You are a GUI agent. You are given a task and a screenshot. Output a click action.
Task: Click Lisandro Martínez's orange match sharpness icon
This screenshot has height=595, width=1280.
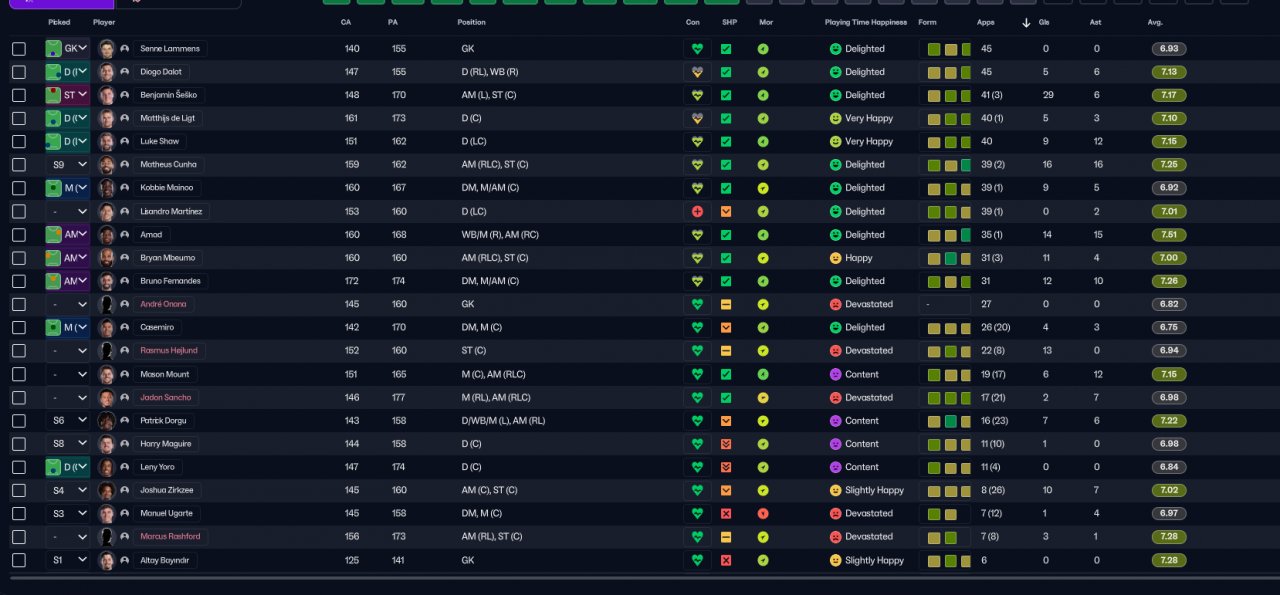[x=726, y=211]
